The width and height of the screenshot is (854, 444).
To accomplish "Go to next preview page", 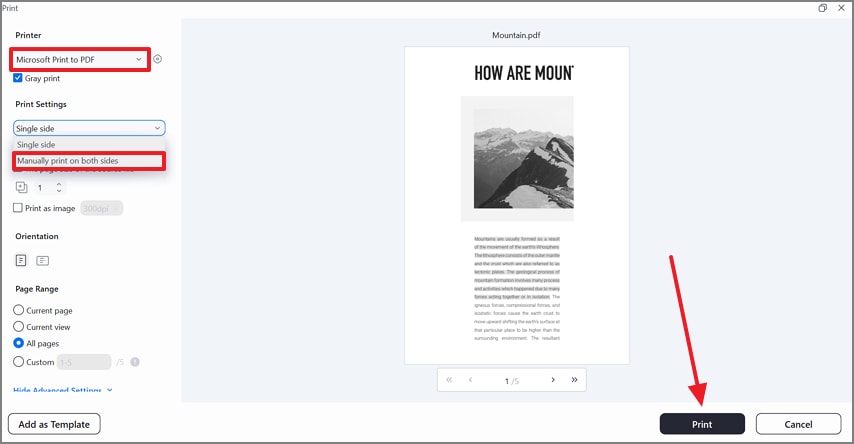I will 553,380.
